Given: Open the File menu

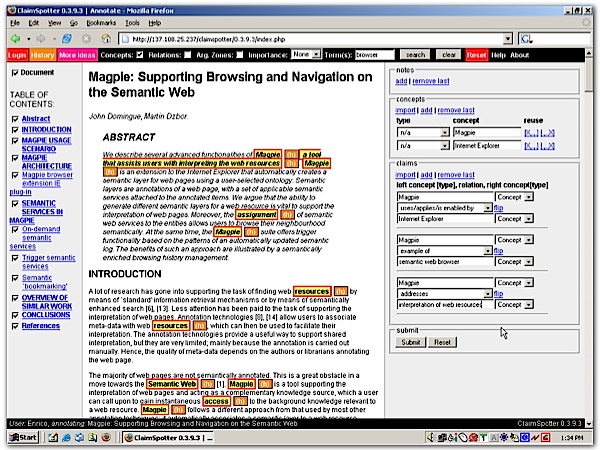Looking at the screenshot, I should tap(15, 23).
